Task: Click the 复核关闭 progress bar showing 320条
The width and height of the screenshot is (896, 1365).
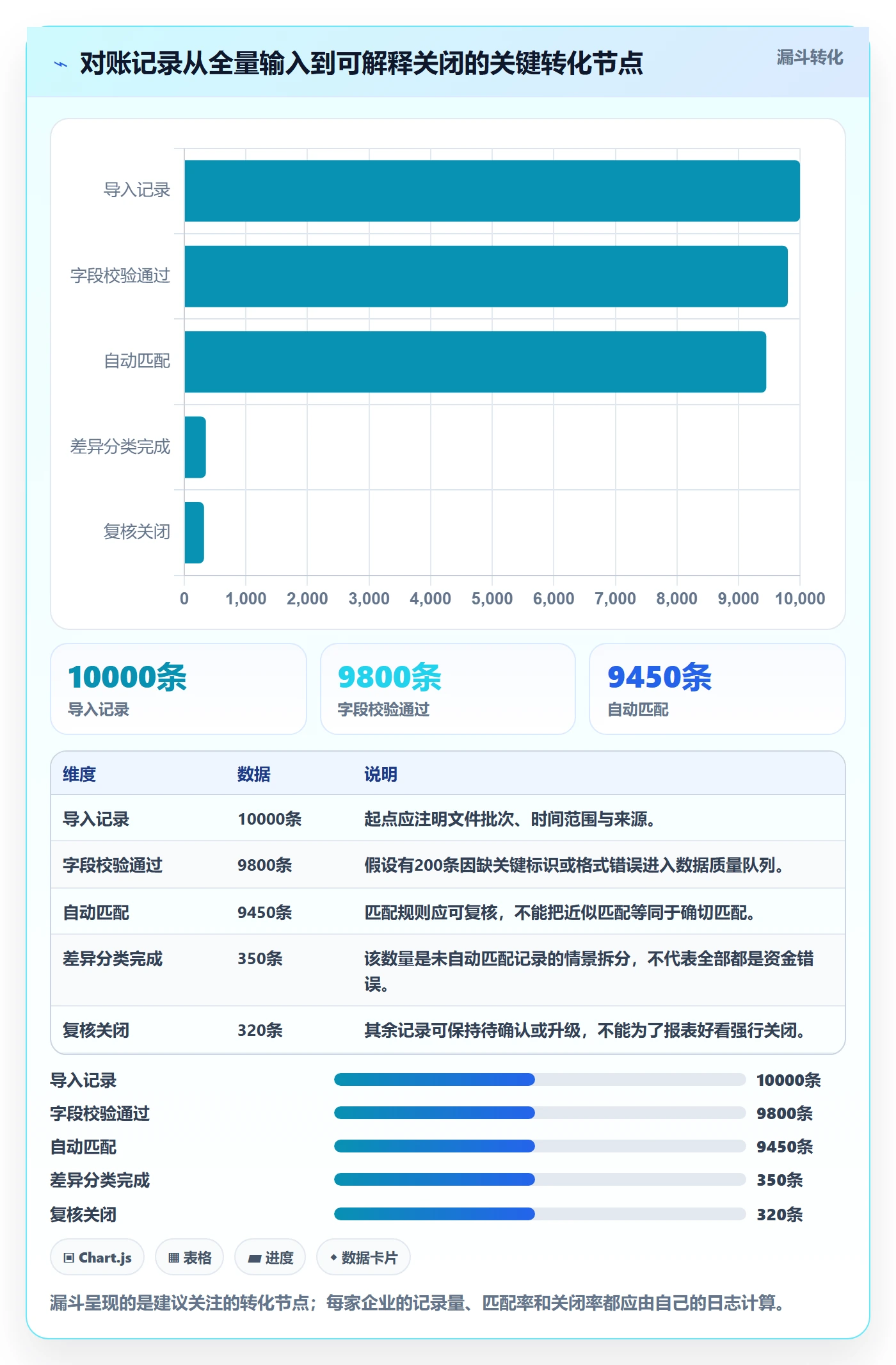Action: [x=540, y=1213]
